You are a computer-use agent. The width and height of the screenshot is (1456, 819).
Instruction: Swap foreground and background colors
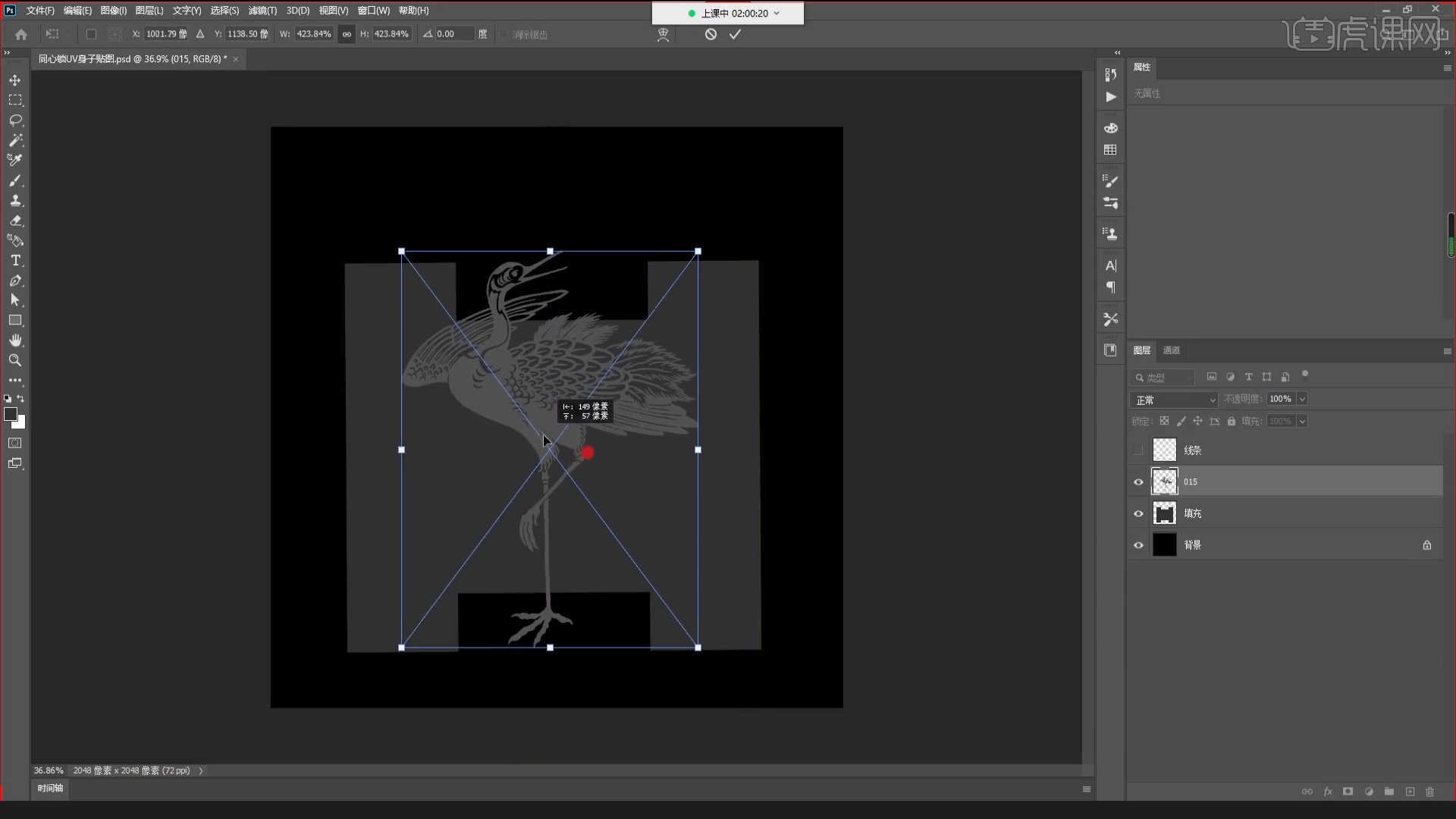(x=20, y=398)
